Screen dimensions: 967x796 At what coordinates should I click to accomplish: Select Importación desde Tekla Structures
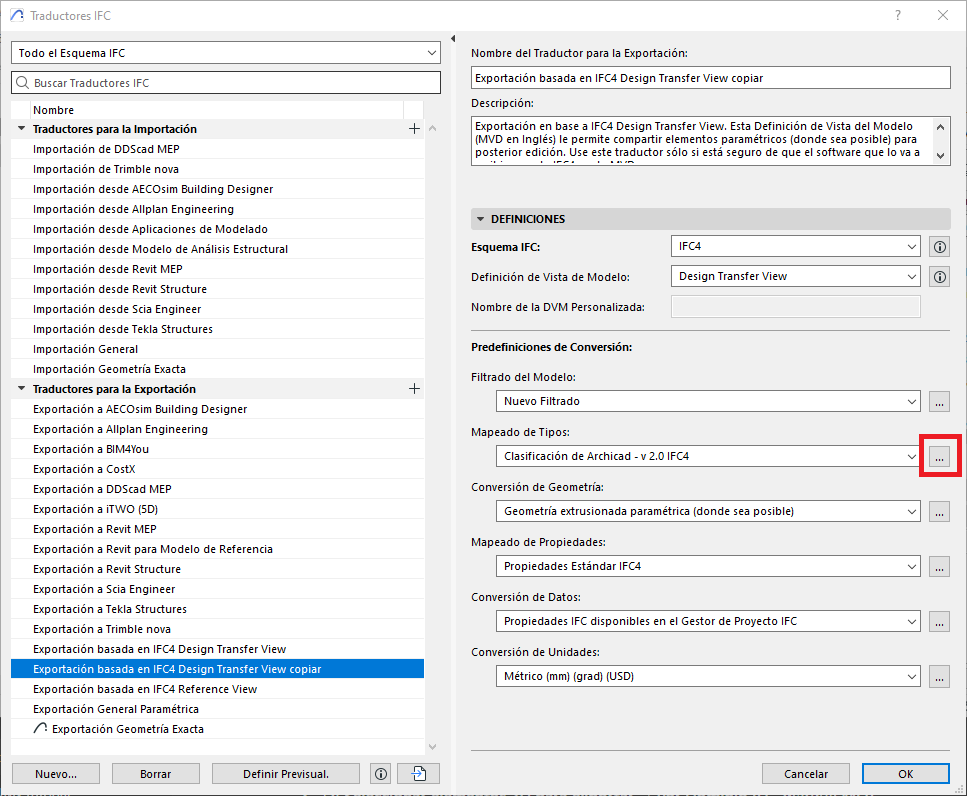point(122,329)
